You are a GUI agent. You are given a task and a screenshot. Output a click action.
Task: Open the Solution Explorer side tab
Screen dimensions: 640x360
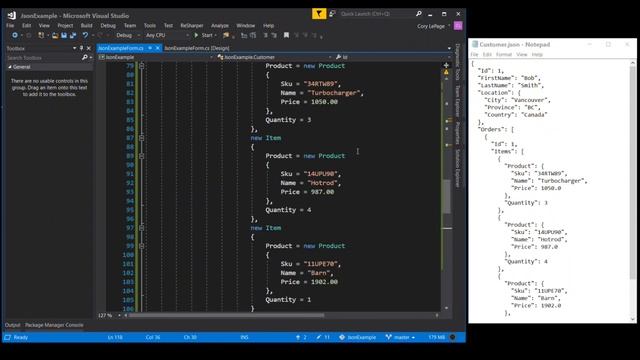(458, 169)
